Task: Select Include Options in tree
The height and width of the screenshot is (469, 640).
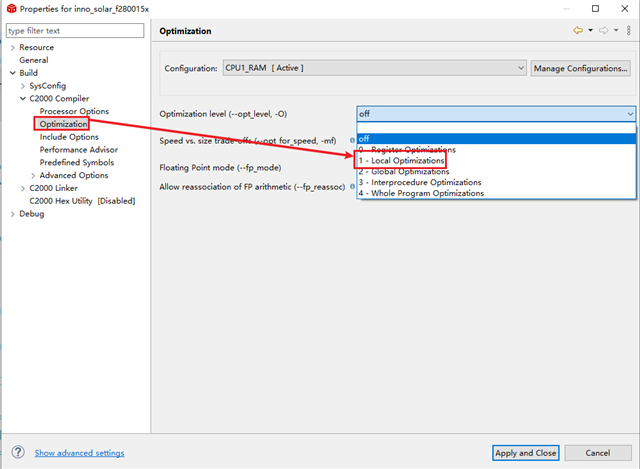Action: pos(69,137)
